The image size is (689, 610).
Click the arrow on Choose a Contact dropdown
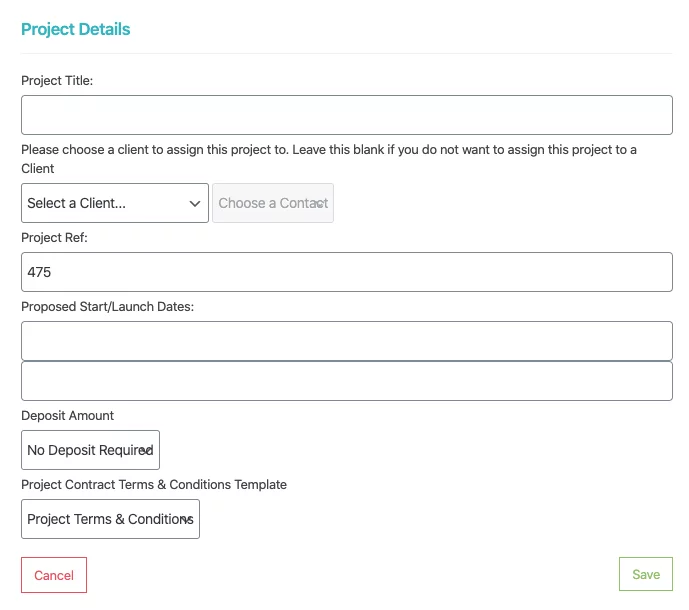click(x=320, y=203)
